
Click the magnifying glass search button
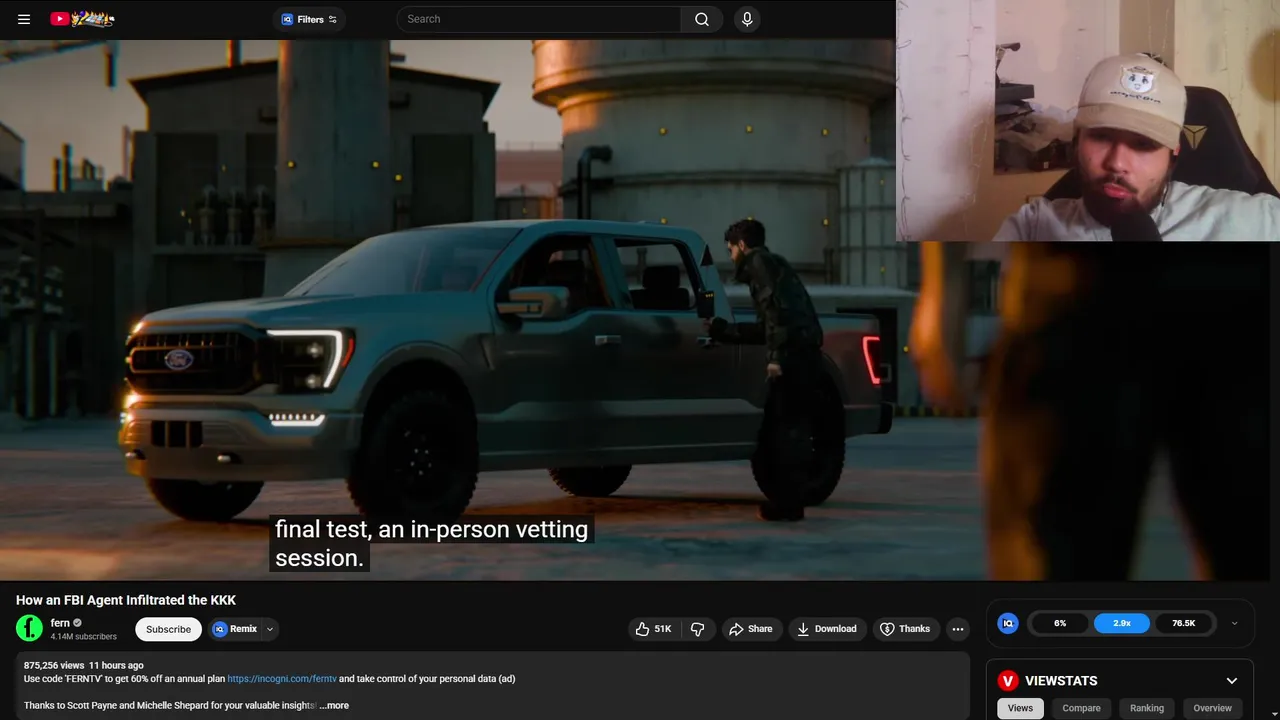click(x=702, y=19)
